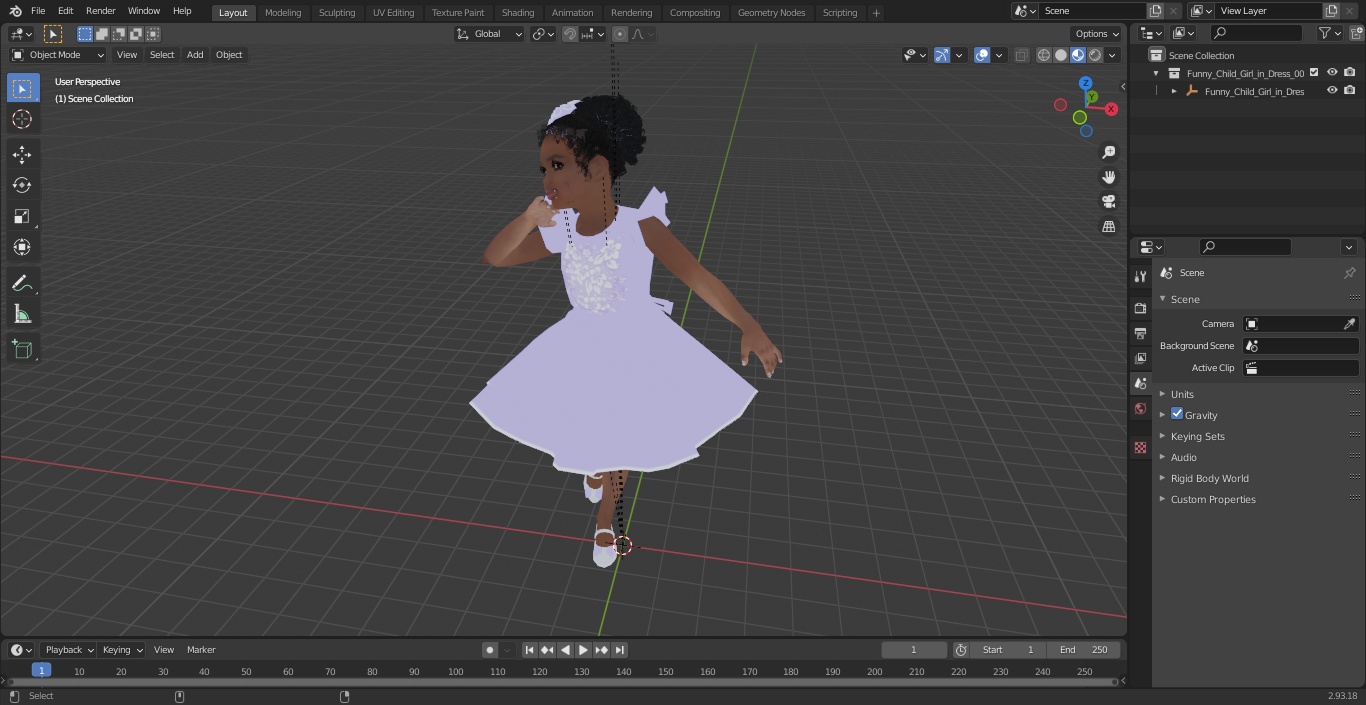
Task: Click the eyedropper next to Camera field
Action: click(x=1349, y=324)
